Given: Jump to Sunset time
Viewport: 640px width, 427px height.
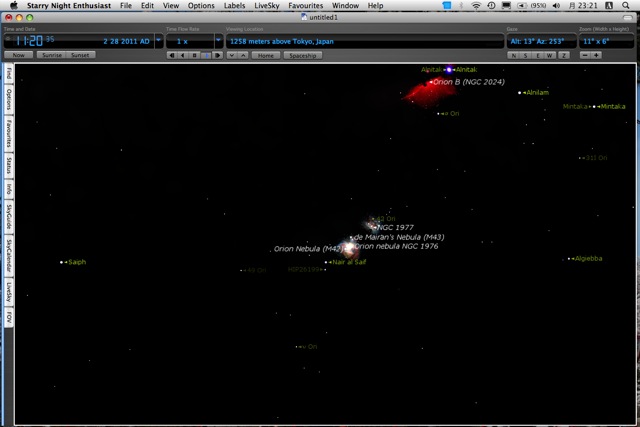Looking at the screenshot, I should click(x=80, y=55).
